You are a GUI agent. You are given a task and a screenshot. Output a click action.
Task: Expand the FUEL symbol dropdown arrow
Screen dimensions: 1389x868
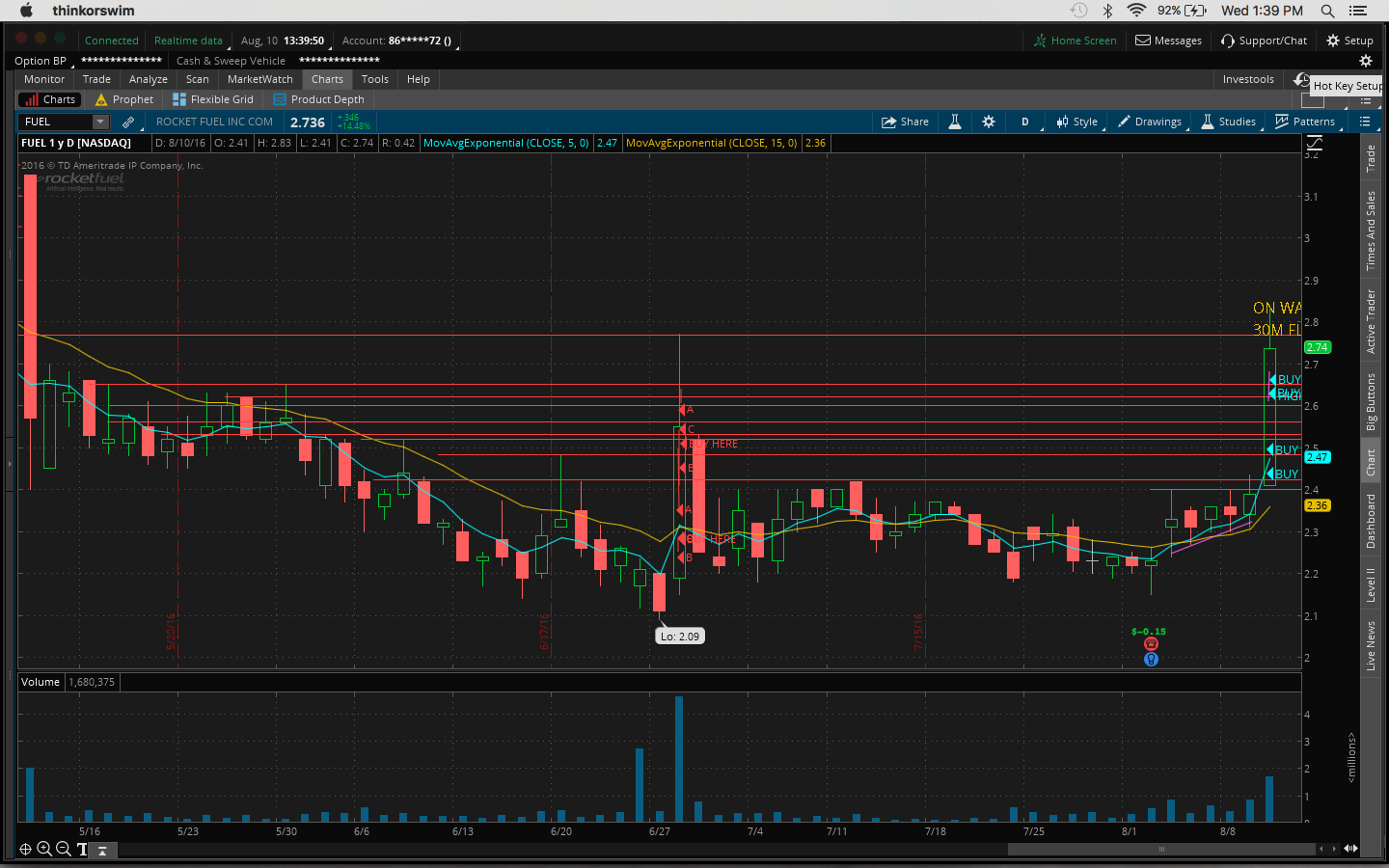(100, 122)
